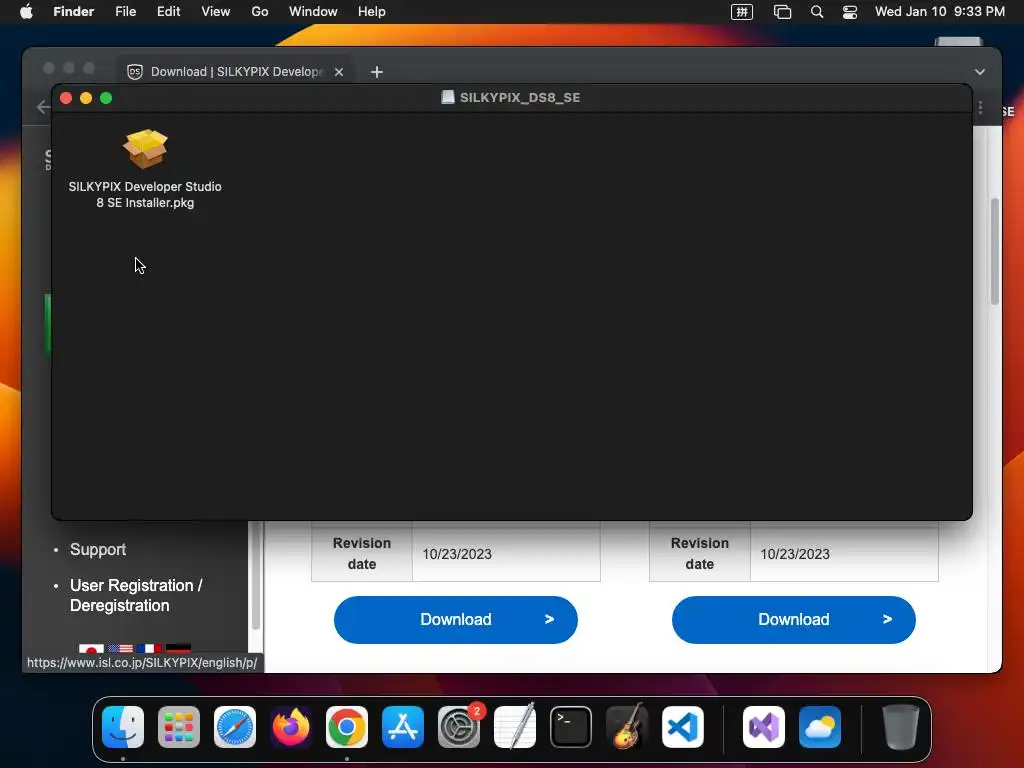Image resolution: width=1024 pixels, height=768 pixels.
Task: Select the Japanese flag language link
Action: (91, 648)
